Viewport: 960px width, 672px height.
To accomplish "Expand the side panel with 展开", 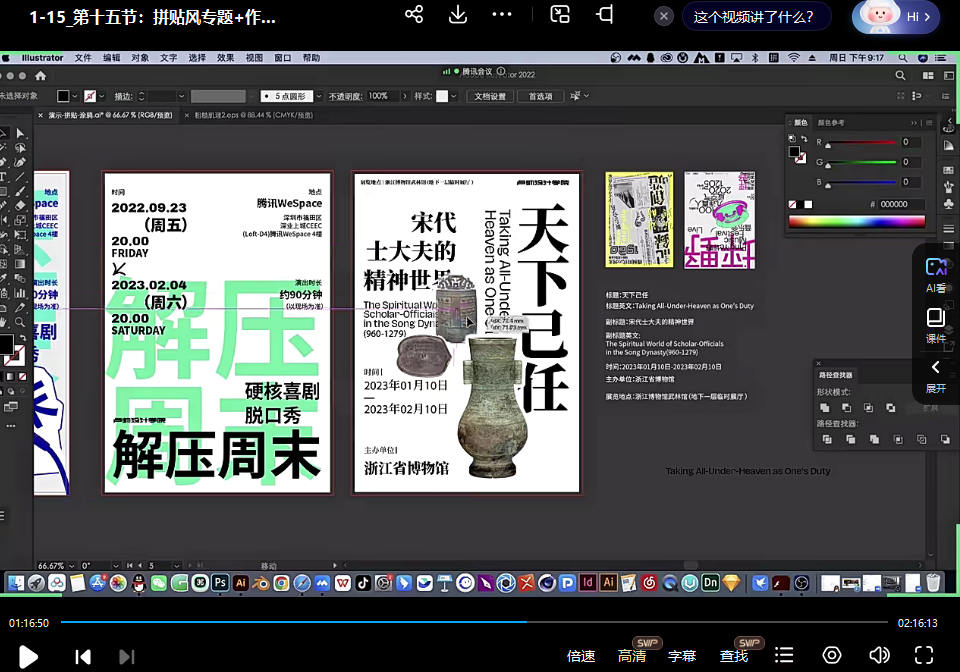I will coord(936,376).
